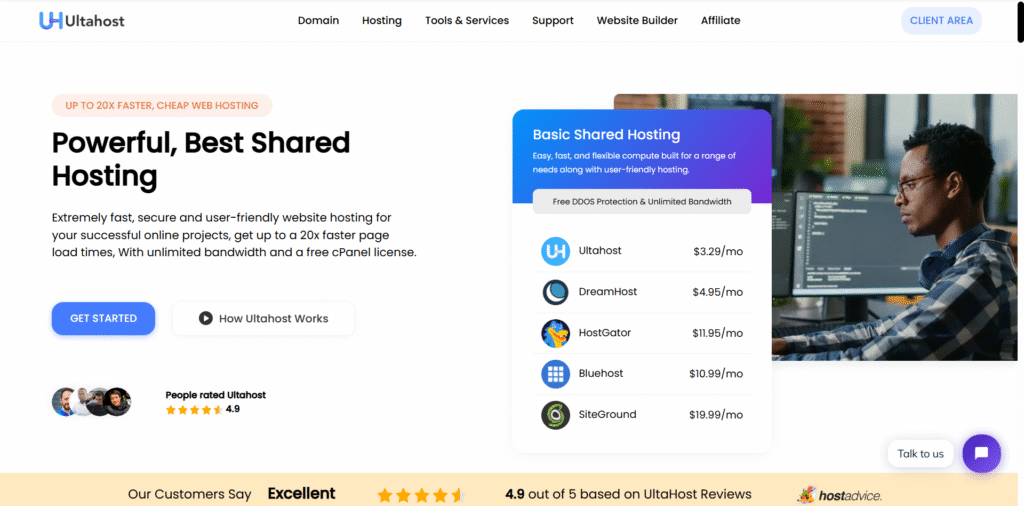This screenshot has width=1024, height=506.
Task: Click the Talk to us label
Action: (x=920, y=454)
